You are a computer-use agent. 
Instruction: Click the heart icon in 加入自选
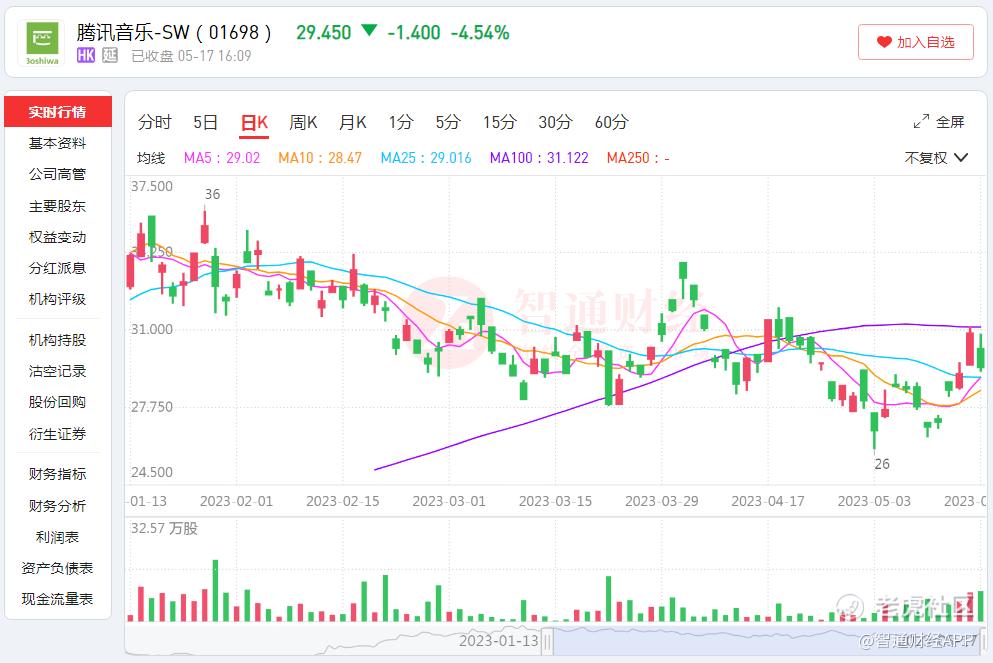click(x=884, y=42)
